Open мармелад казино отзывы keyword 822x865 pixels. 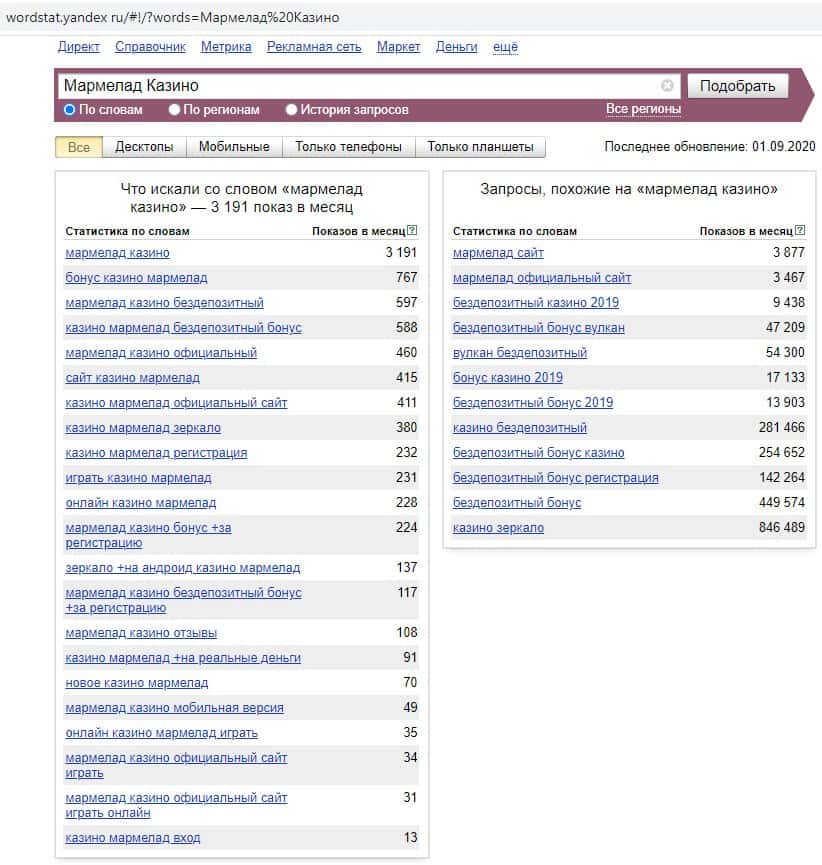pos(141,633)
